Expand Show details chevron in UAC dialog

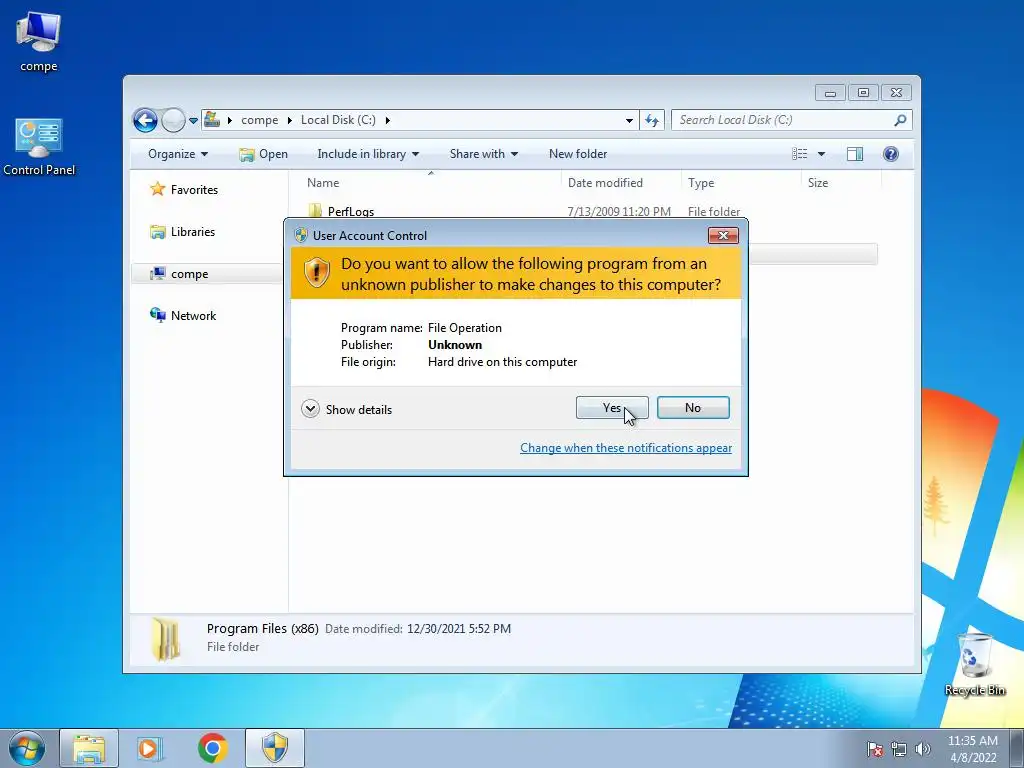point(310,409)
